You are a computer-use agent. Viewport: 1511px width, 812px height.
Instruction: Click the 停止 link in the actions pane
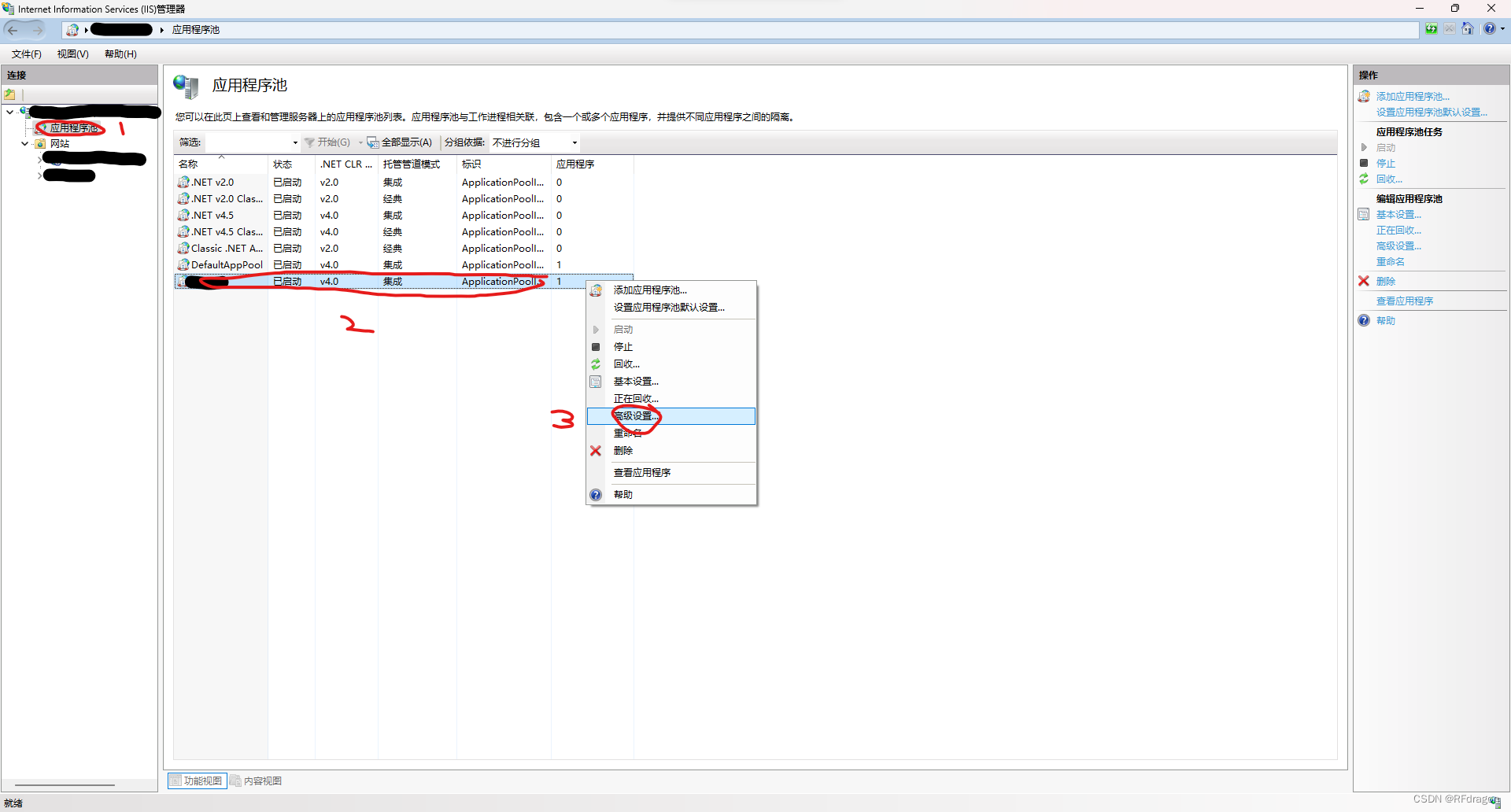1386,164
